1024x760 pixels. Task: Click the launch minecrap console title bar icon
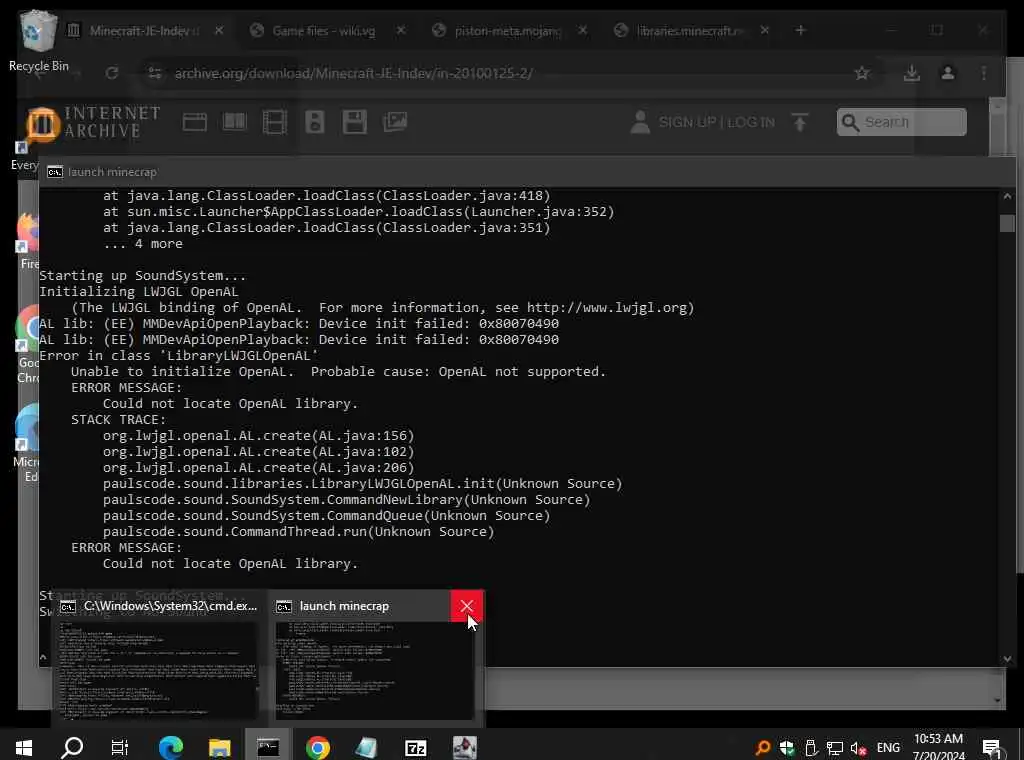tap(55, 172)
